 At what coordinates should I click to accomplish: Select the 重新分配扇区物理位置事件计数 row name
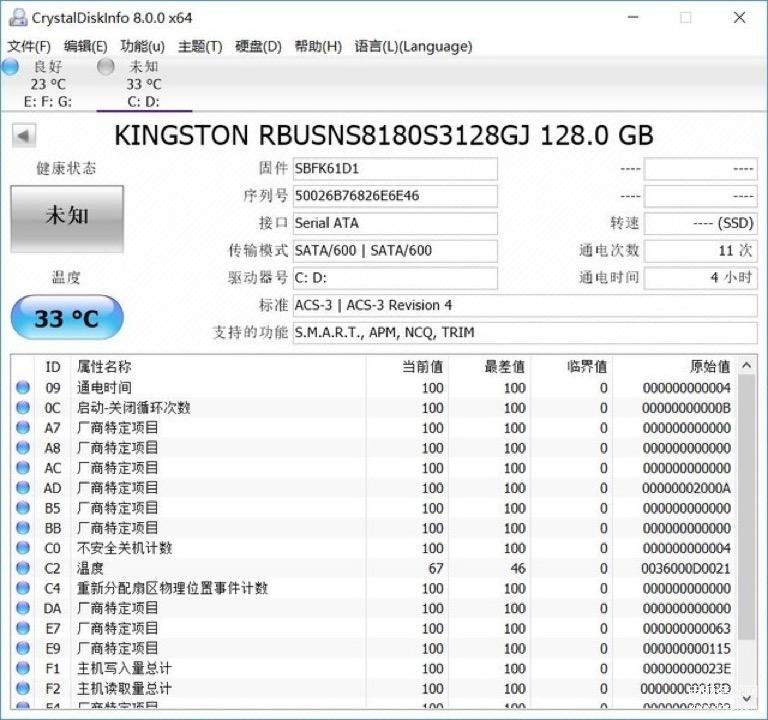tap(172, 588)
